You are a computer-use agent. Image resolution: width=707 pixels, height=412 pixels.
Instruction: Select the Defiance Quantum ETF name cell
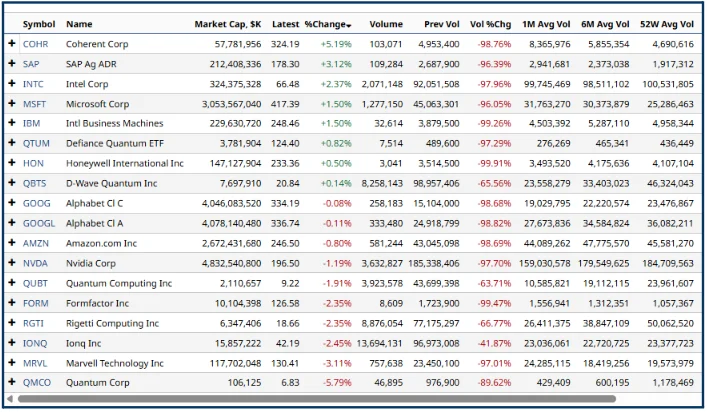coord(115,143)
